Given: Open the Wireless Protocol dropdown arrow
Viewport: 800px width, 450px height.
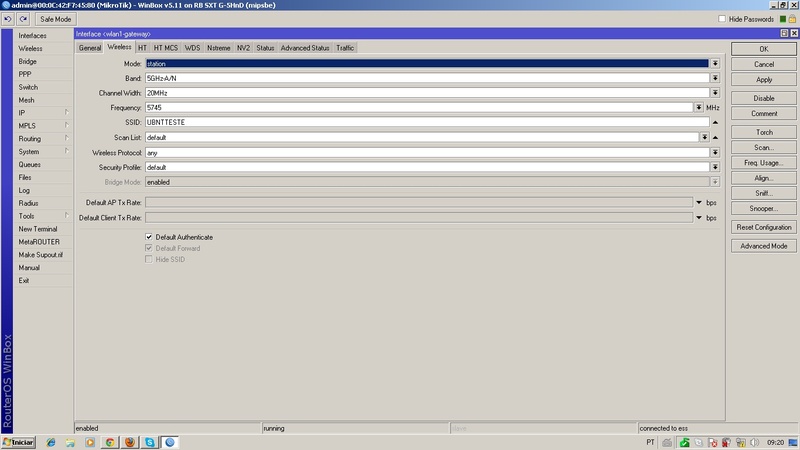Looking at the screenshot, I should pyautogui.click(x=715, y=153).
